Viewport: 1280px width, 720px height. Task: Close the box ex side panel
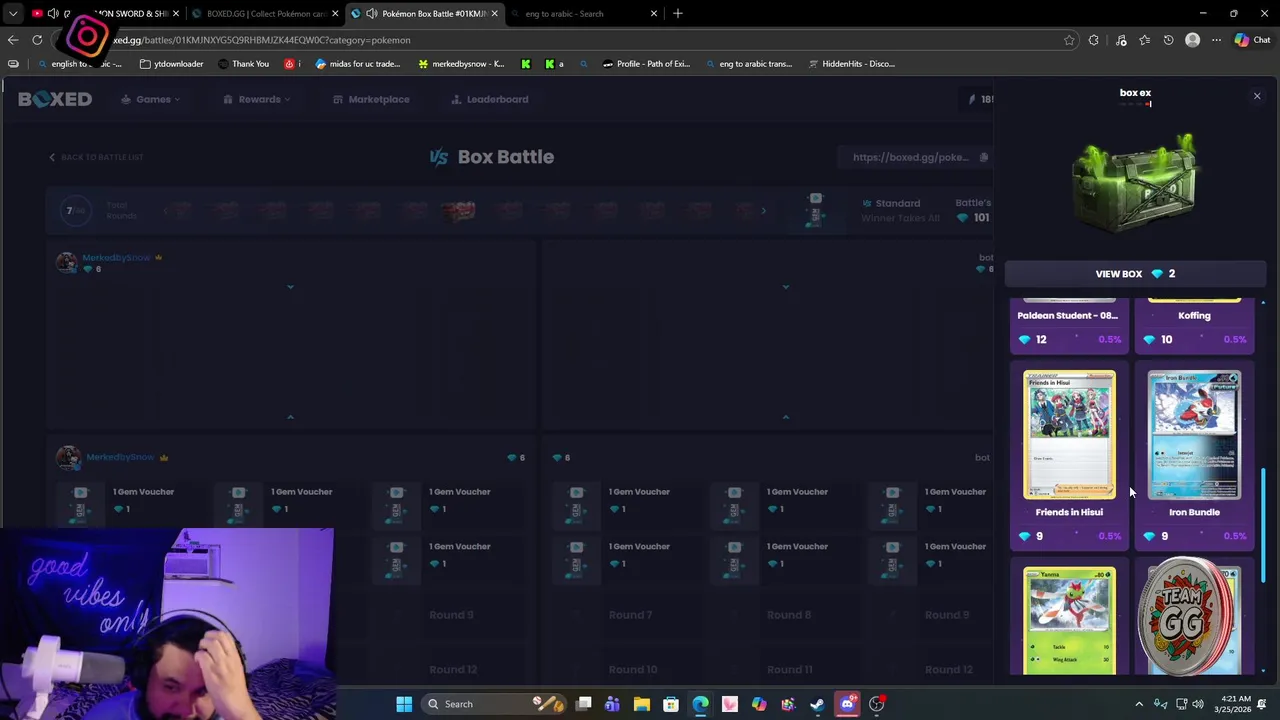tap(1257, 96)
